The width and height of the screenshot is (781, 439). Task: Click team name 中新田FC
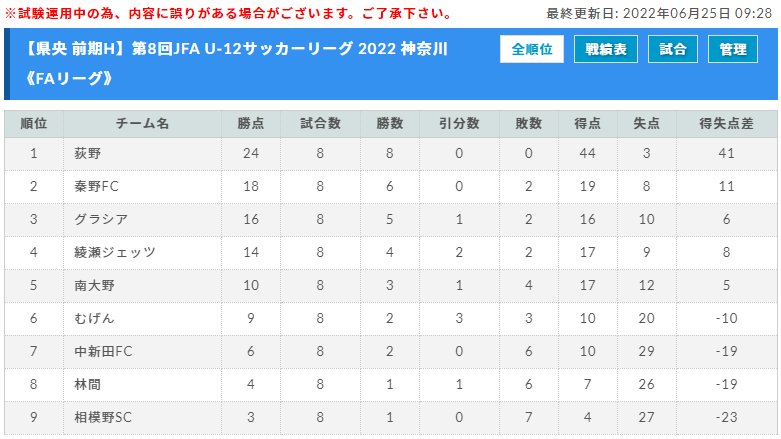[x=103, y=351]
